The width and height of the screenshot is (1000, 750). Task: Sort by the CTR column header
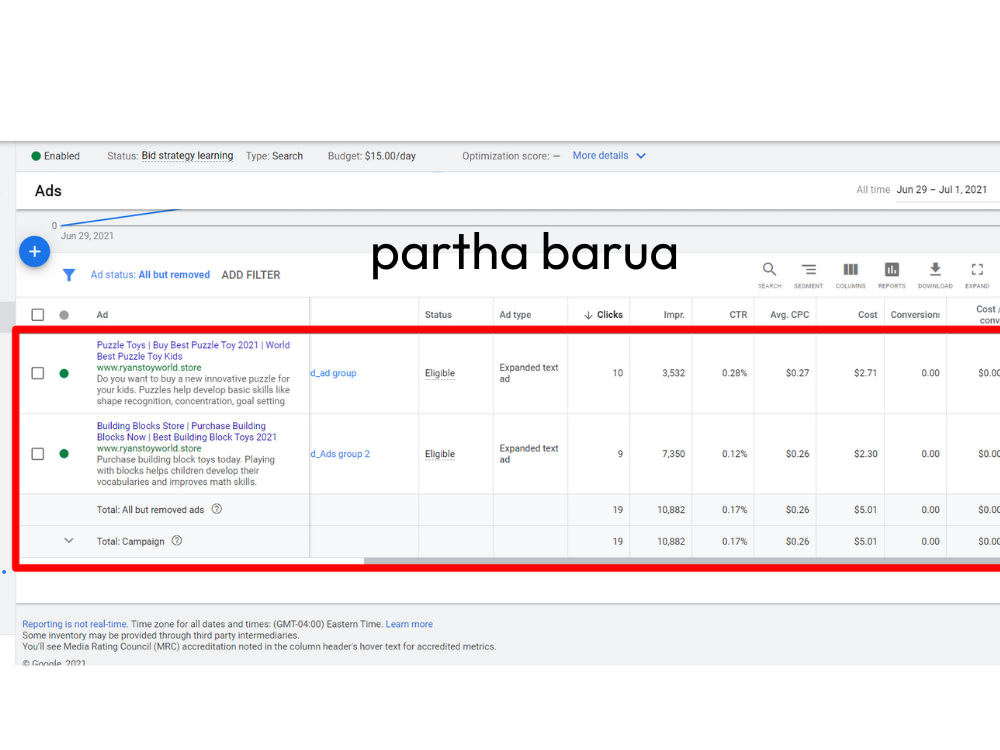[738, 314]
